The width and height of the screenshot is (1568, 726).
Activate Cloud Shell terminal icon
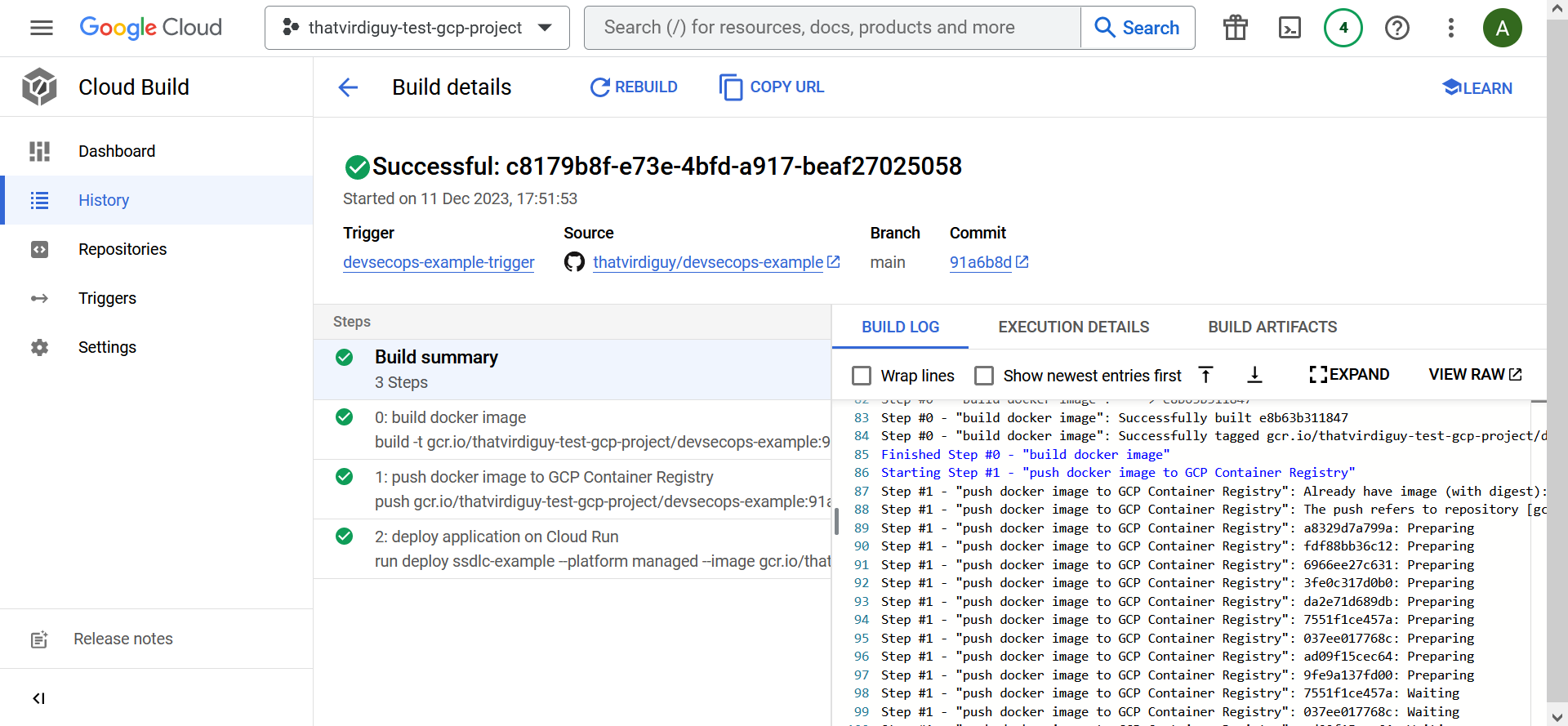[x=1290, y=28]
